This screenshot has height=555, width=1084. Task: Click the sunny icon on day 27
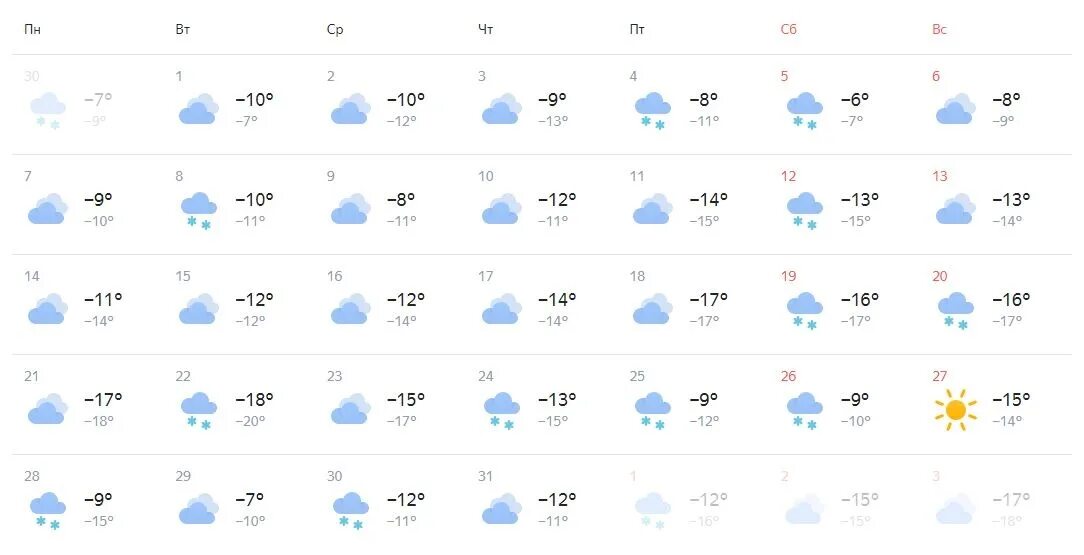955,409
